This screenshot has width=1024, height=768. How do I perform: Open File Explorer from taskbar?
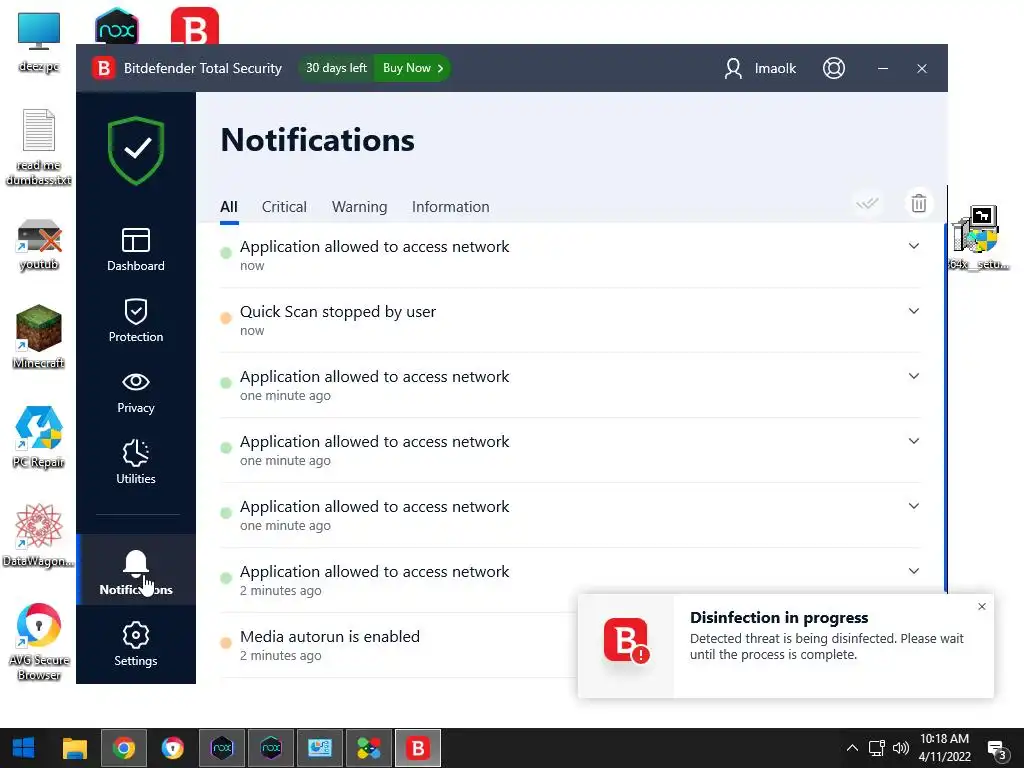(74, 748)
